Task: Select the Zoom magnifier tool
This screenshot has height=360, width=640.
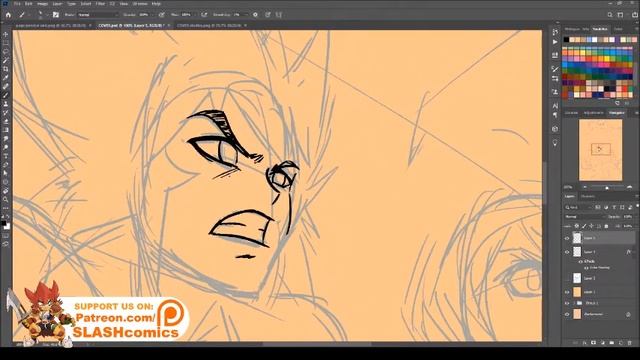Action: point(5,200)
